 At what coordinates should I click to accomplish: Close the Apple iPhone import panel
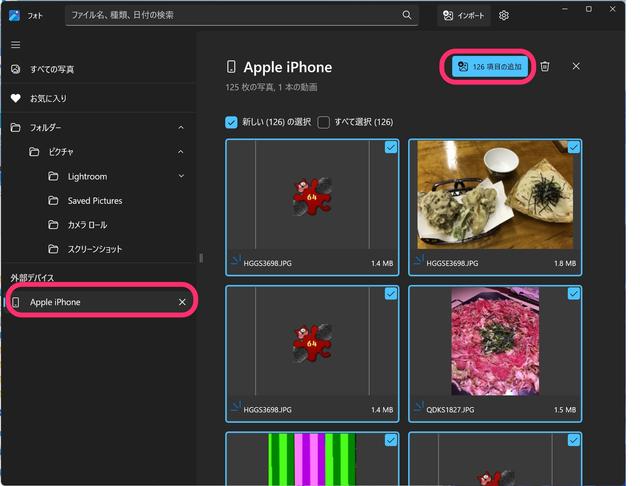tap(576, 67)
